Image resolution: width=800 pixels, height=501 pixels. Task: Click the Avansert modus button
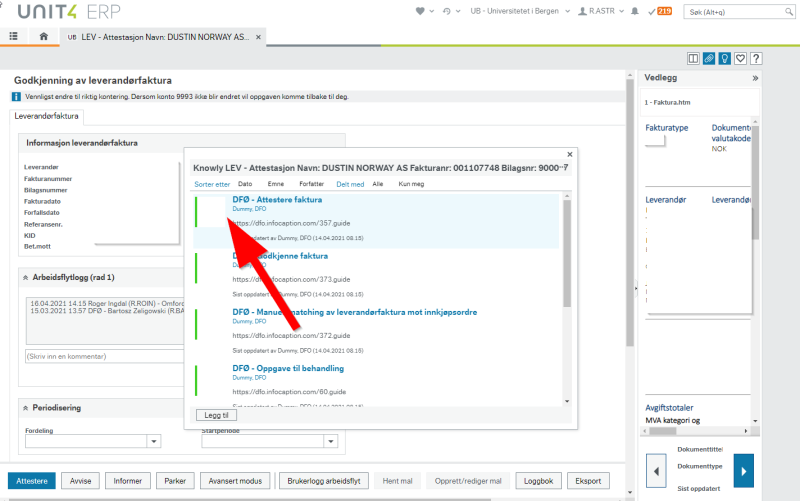(235, 481)
